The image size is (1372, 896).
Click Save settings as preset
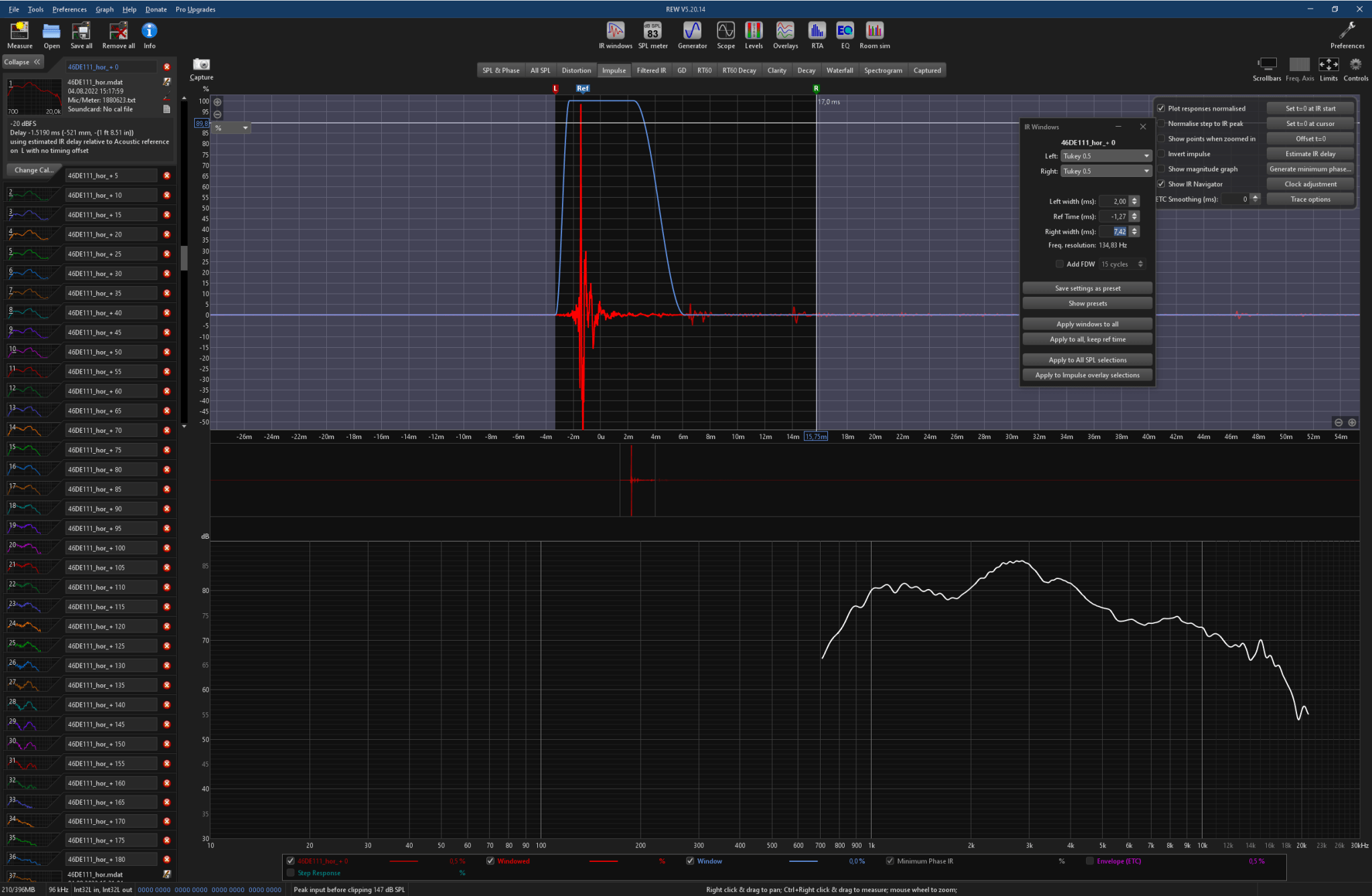[1087, 288]
